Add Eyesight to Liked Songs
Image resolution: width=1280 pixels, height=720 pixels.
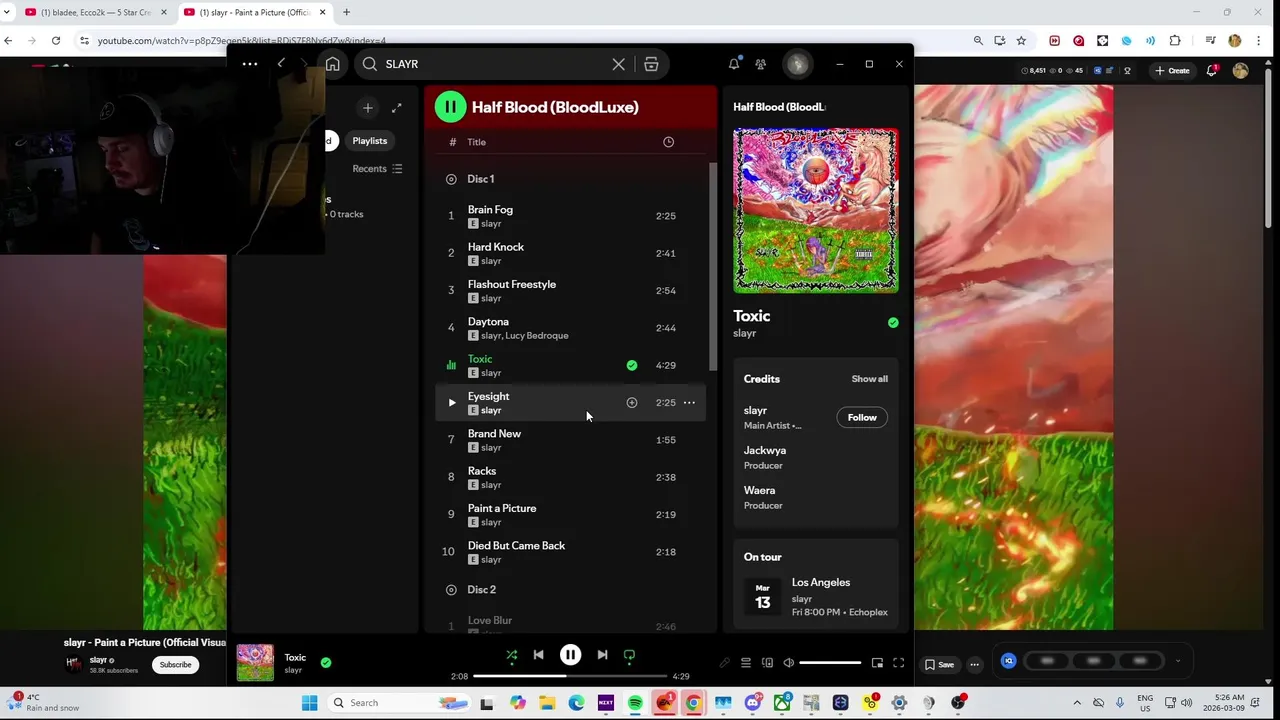(x=632, y=403)
